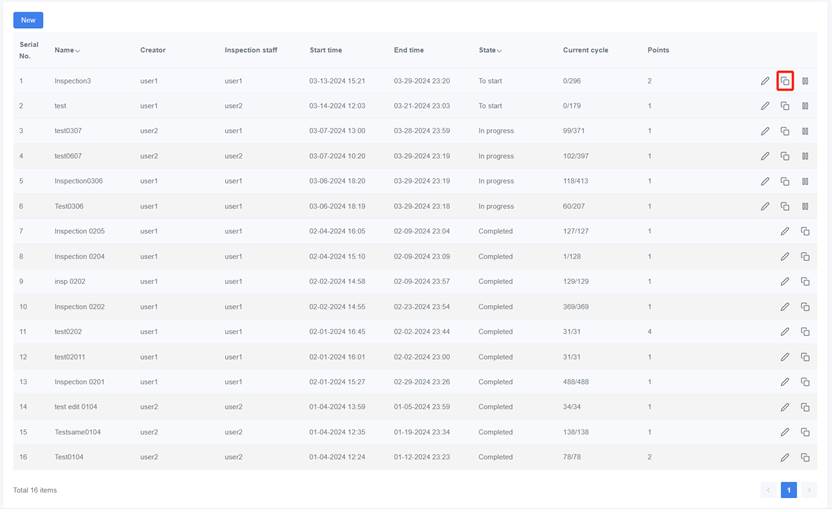Edit the test0307 entry
Image resolution: width=832 pixels, height=512 pixels.
coord(765,131)
